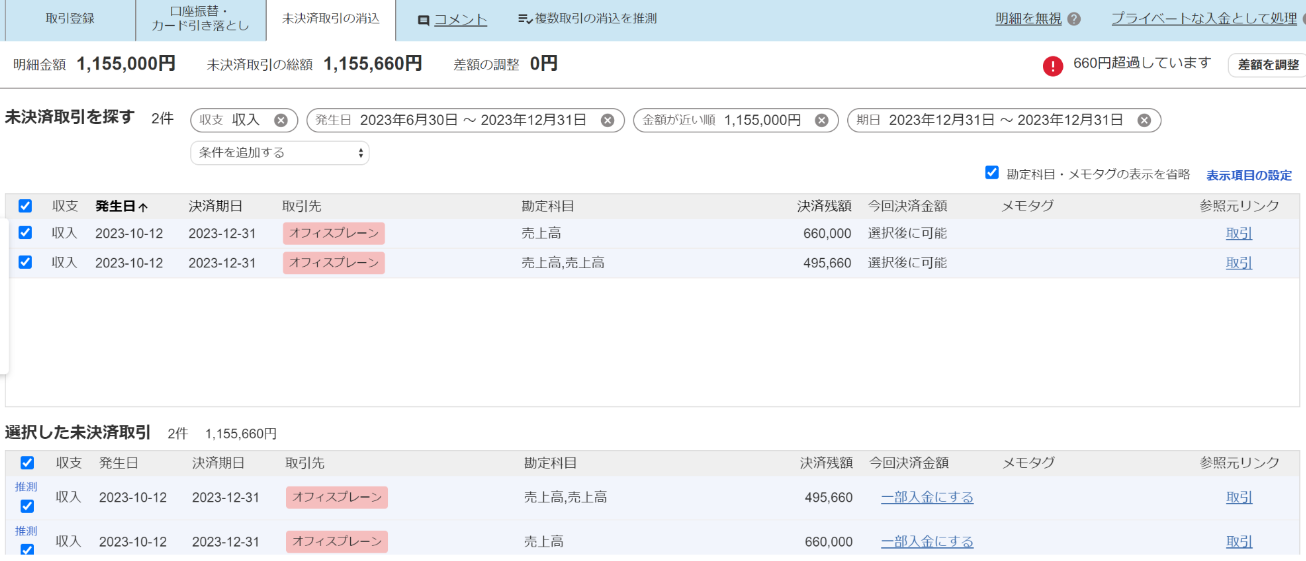
Task: Remove the 発生日 date range filter
Action: [607, 120]
